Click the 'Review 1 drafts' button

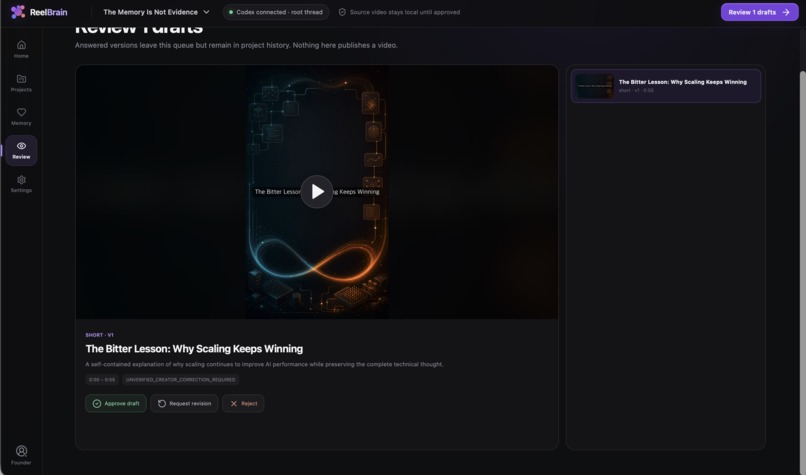pos(759,12)
